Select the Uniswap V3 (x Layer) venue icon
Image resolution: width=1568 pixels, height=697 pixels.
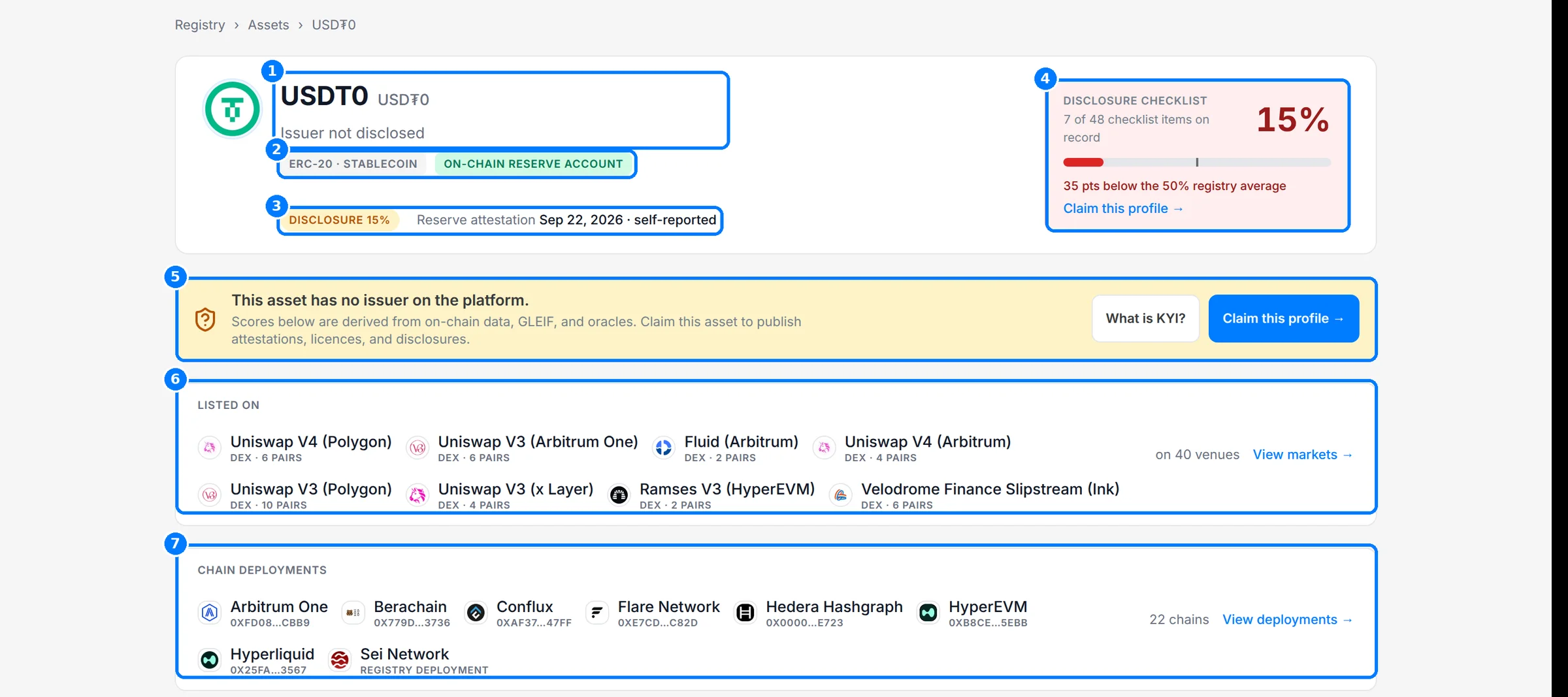pyautogui.click(x=417, y=495)
